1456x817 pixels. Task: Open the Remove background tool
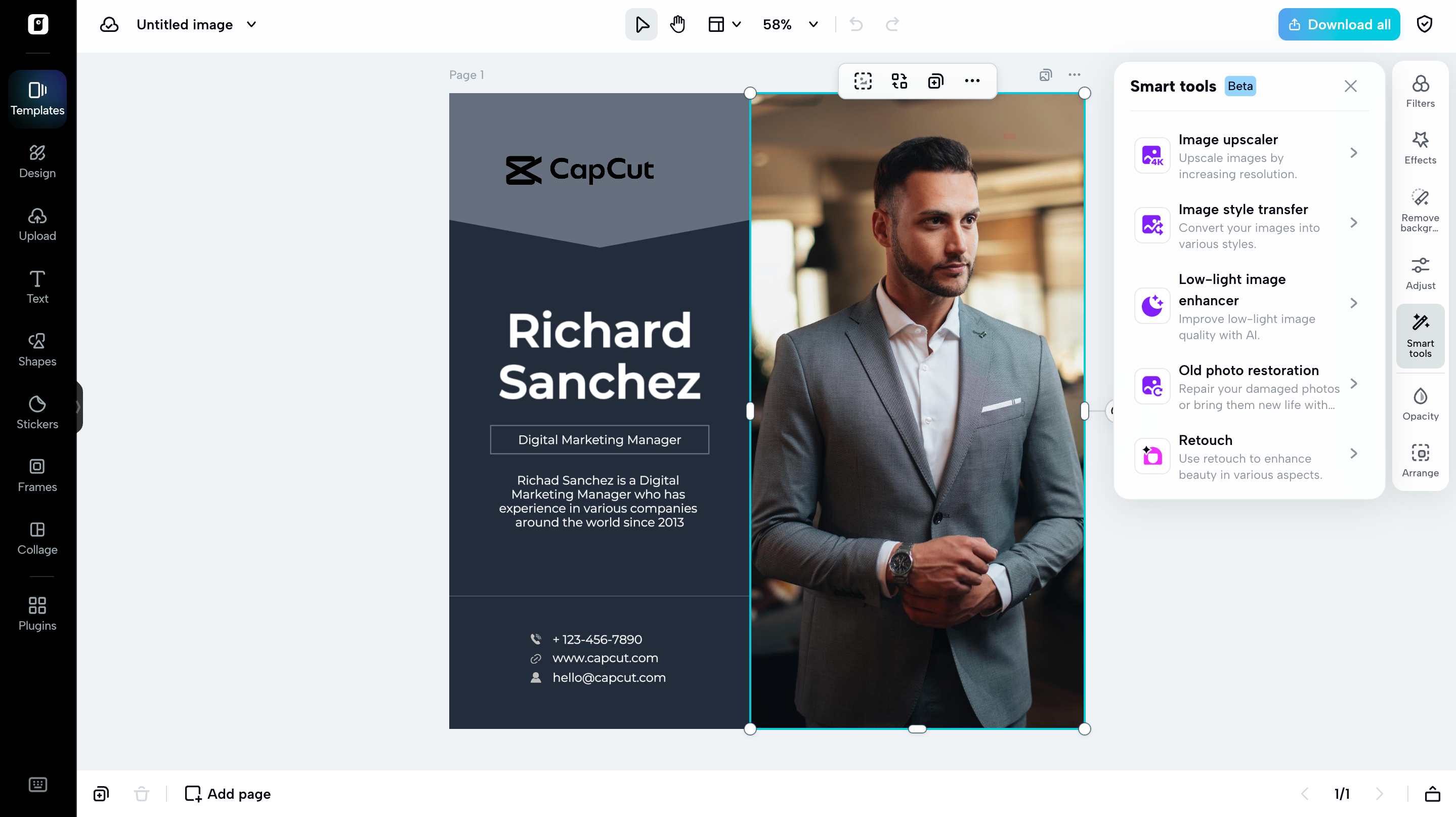pos(1421,209)
